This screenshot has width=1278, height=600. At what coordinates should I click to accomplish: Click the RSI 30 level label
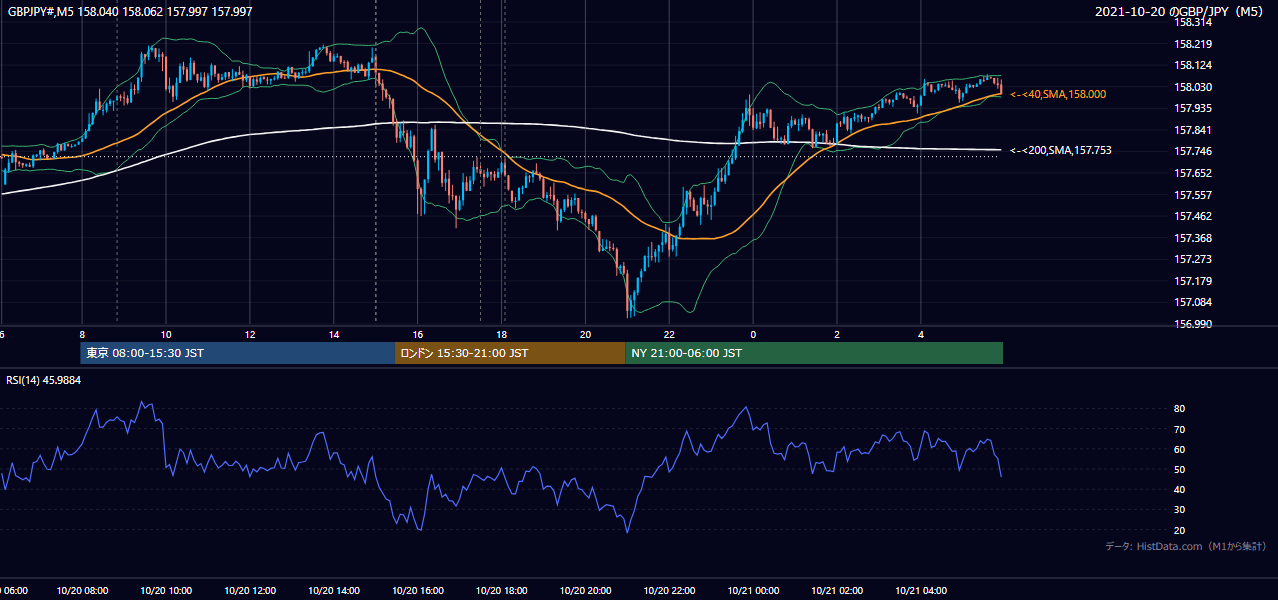[x=1179, y=509]
